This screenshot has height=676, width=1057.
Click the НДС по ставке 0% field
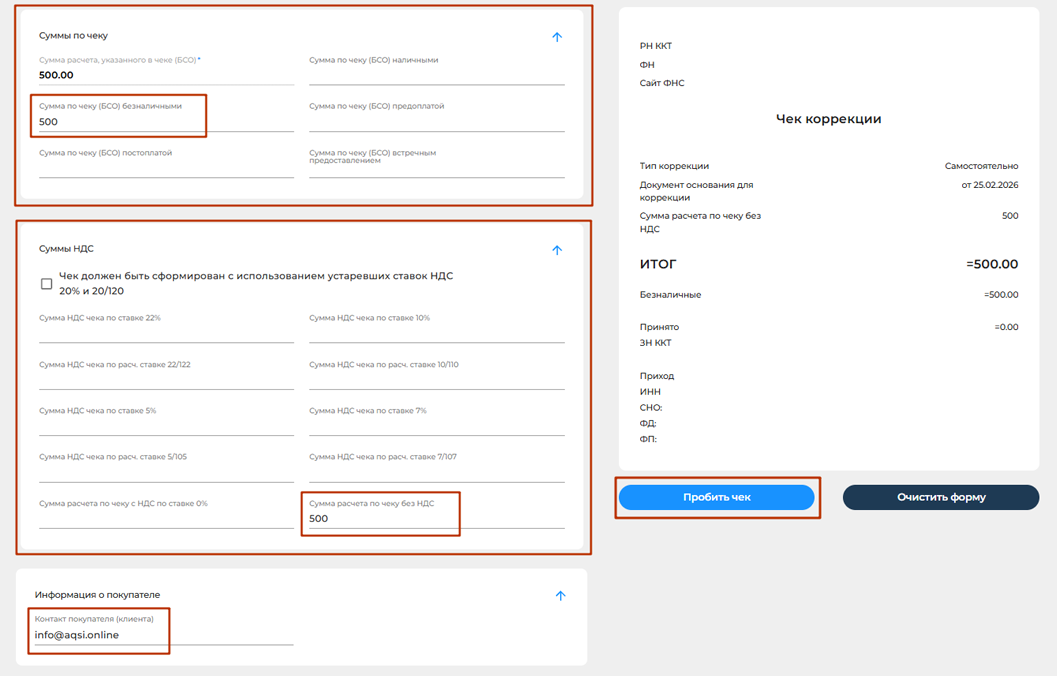(x=166, y=519)
